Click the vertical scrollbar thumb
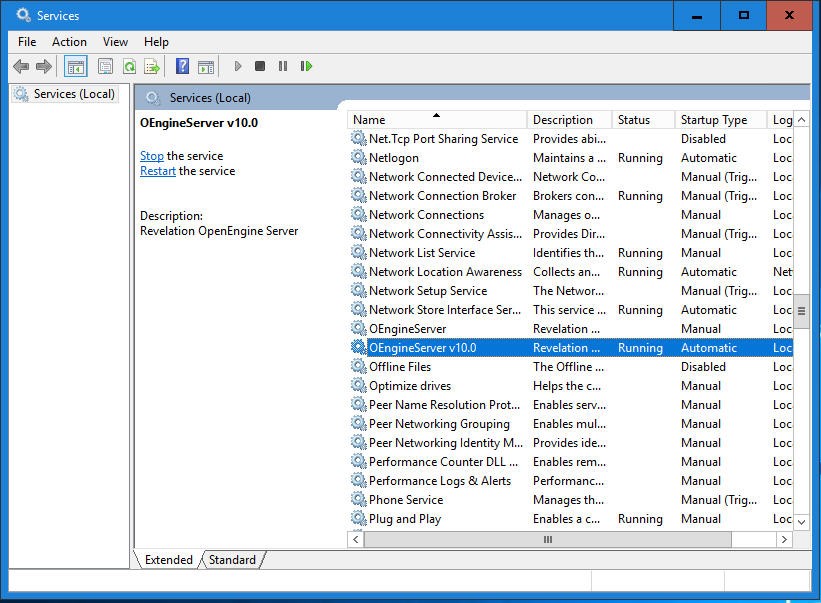 point(801,311)
